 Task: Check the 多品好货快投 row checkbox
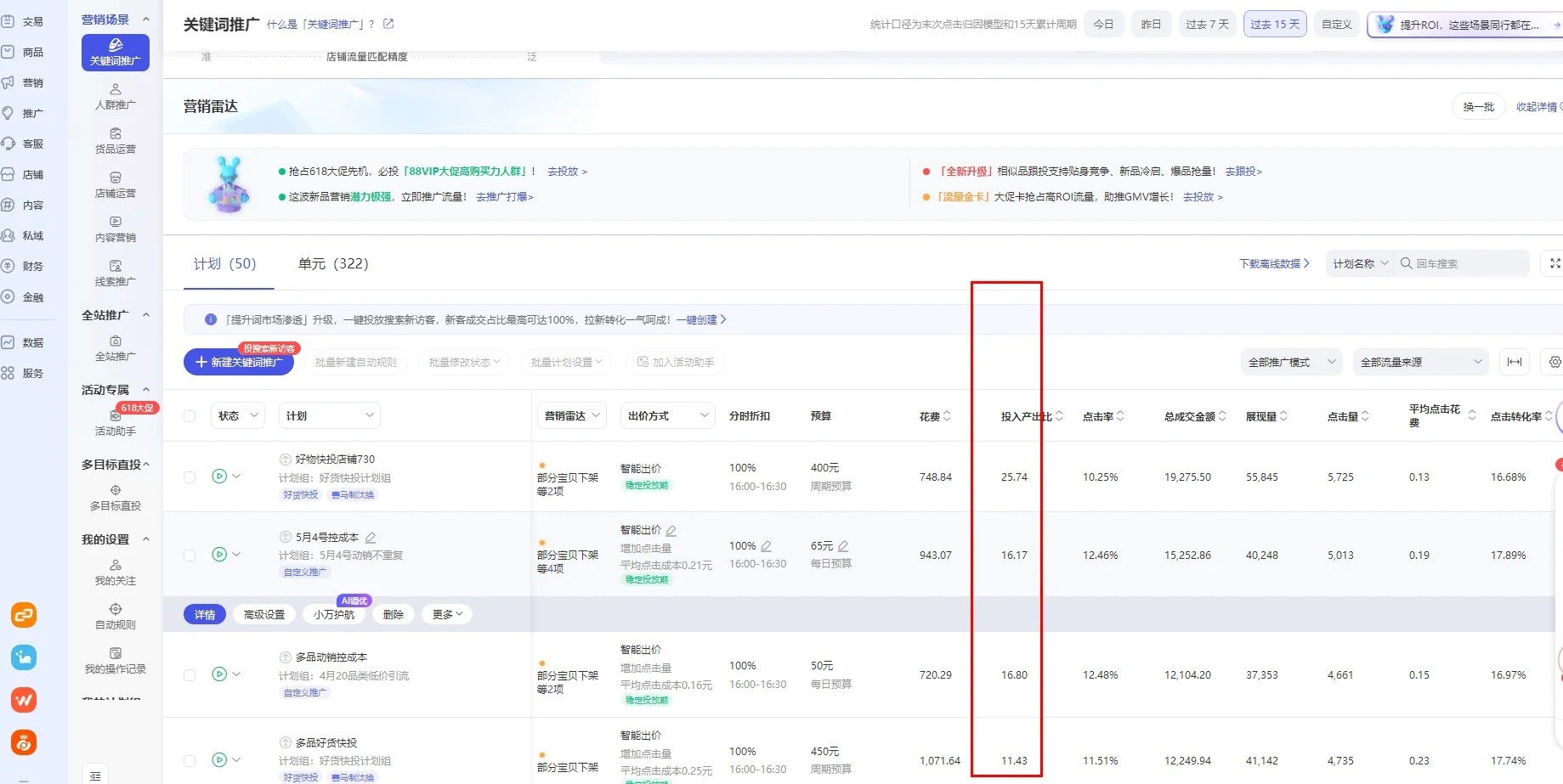pos(190,761)
